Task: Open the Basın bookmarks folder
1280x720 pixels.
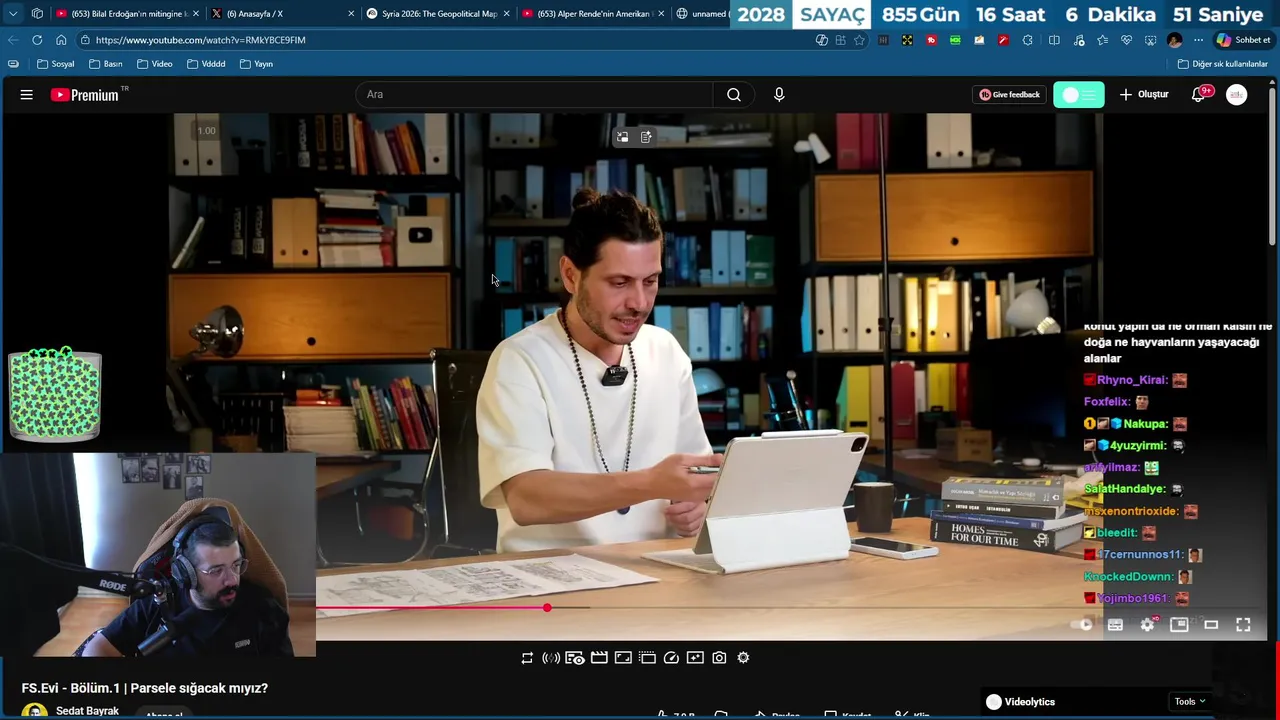Action: (x=106, y=64)
